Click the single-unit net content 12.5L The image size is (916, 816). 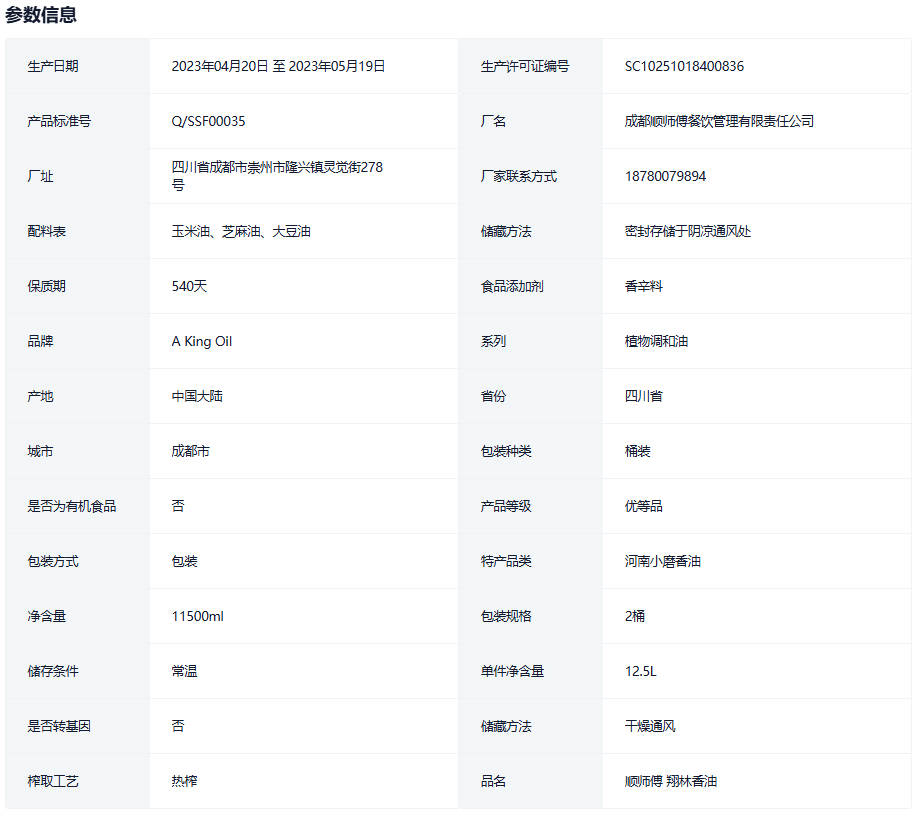(x=640, y=671)
